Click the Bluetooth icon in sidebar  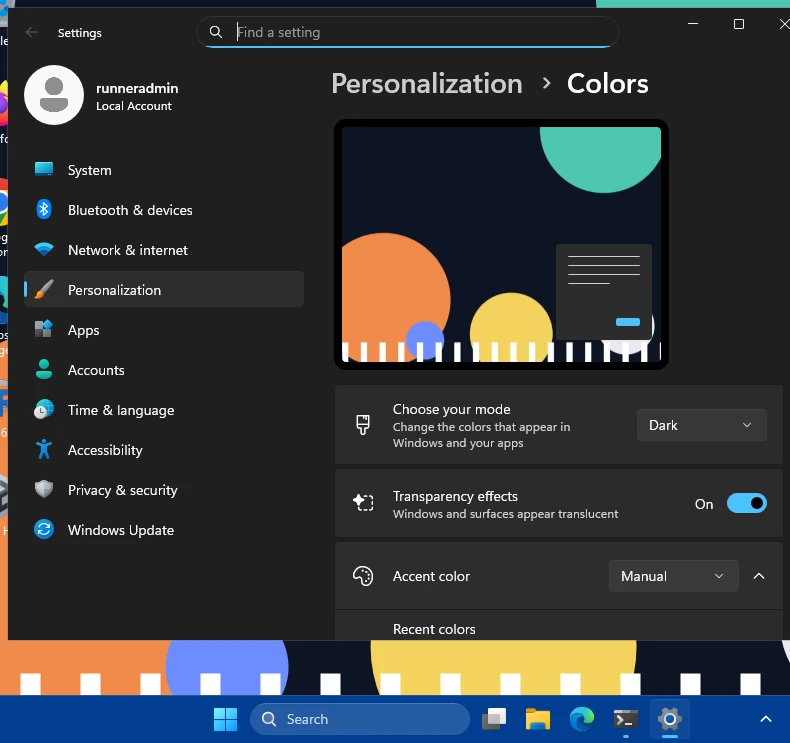coord(44,209)
